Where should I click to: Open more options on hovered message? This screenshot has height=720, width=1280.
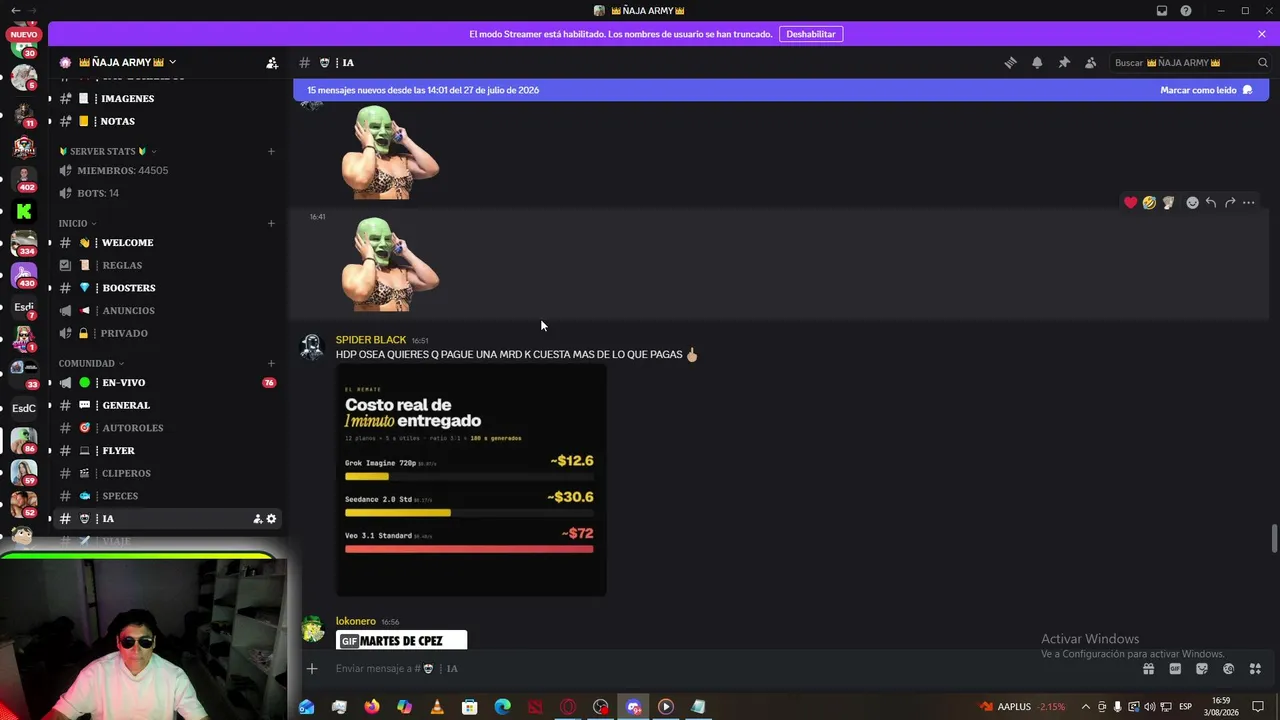[1248, 202]
